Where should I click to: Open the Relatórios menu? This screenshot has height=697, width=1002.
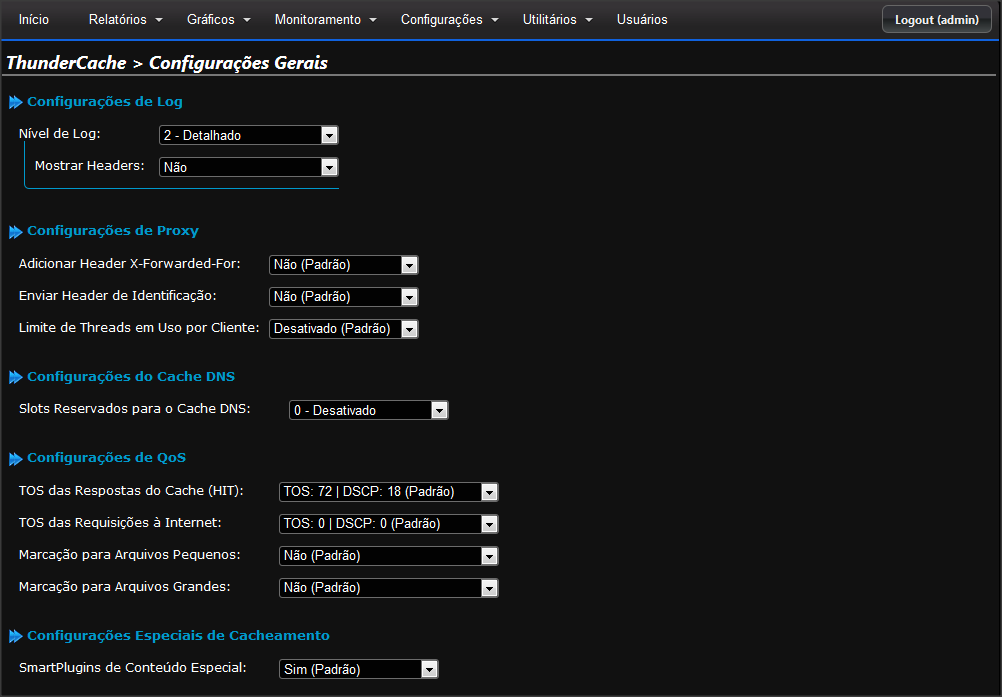[x=125, y=20]
